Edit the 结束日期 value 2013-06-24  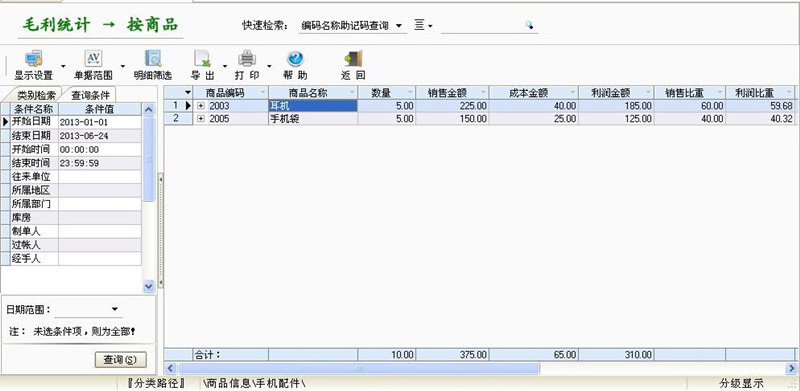[x=100, y=136]
